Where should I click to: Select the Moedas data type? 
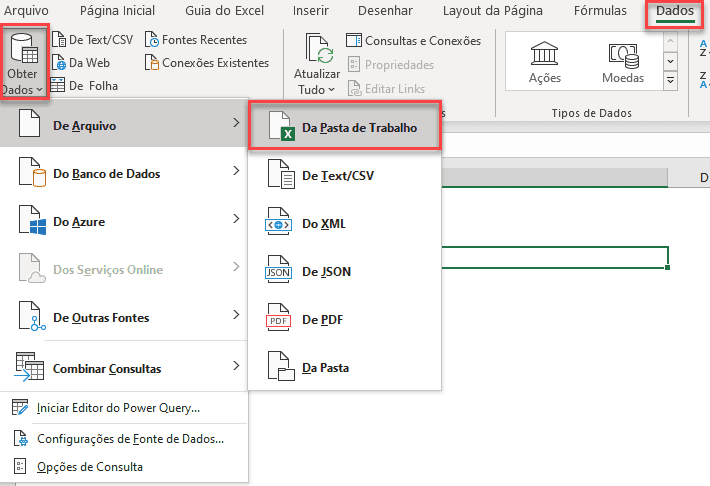click(623, 62)
